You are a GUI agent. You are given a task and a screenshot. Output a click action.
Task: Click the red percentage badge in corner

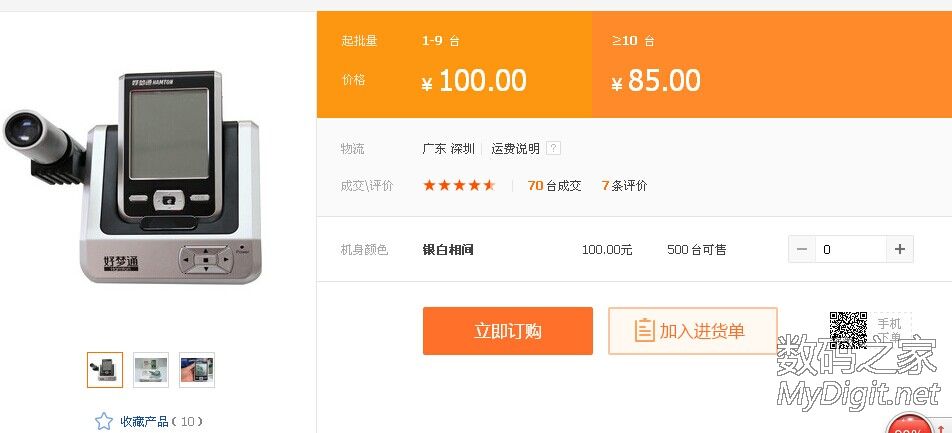(908, 424)
